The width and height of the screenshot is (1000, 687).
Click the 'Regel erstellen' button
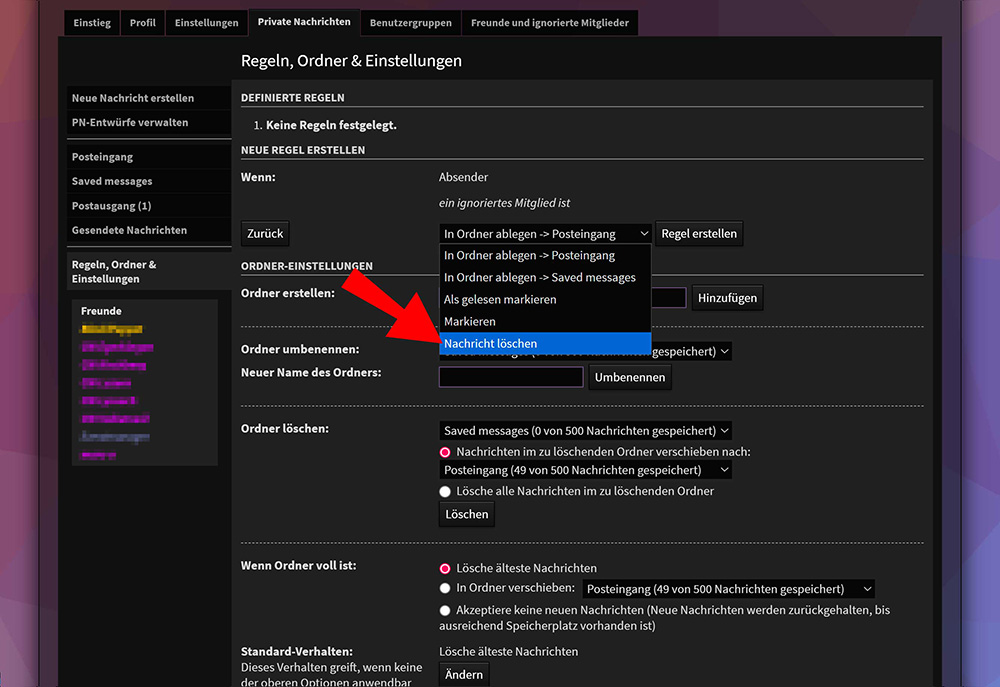pyautogui.click(x=699, y=234)
